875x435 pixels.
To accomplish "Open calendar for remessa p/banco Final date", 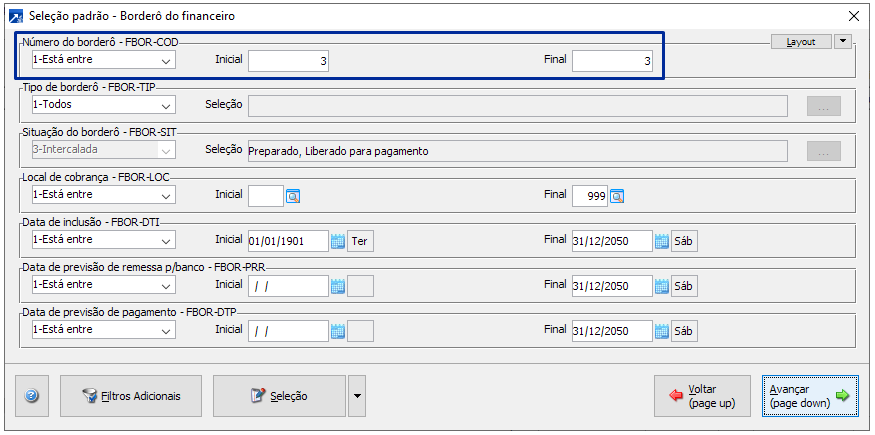I will [661, 287].
